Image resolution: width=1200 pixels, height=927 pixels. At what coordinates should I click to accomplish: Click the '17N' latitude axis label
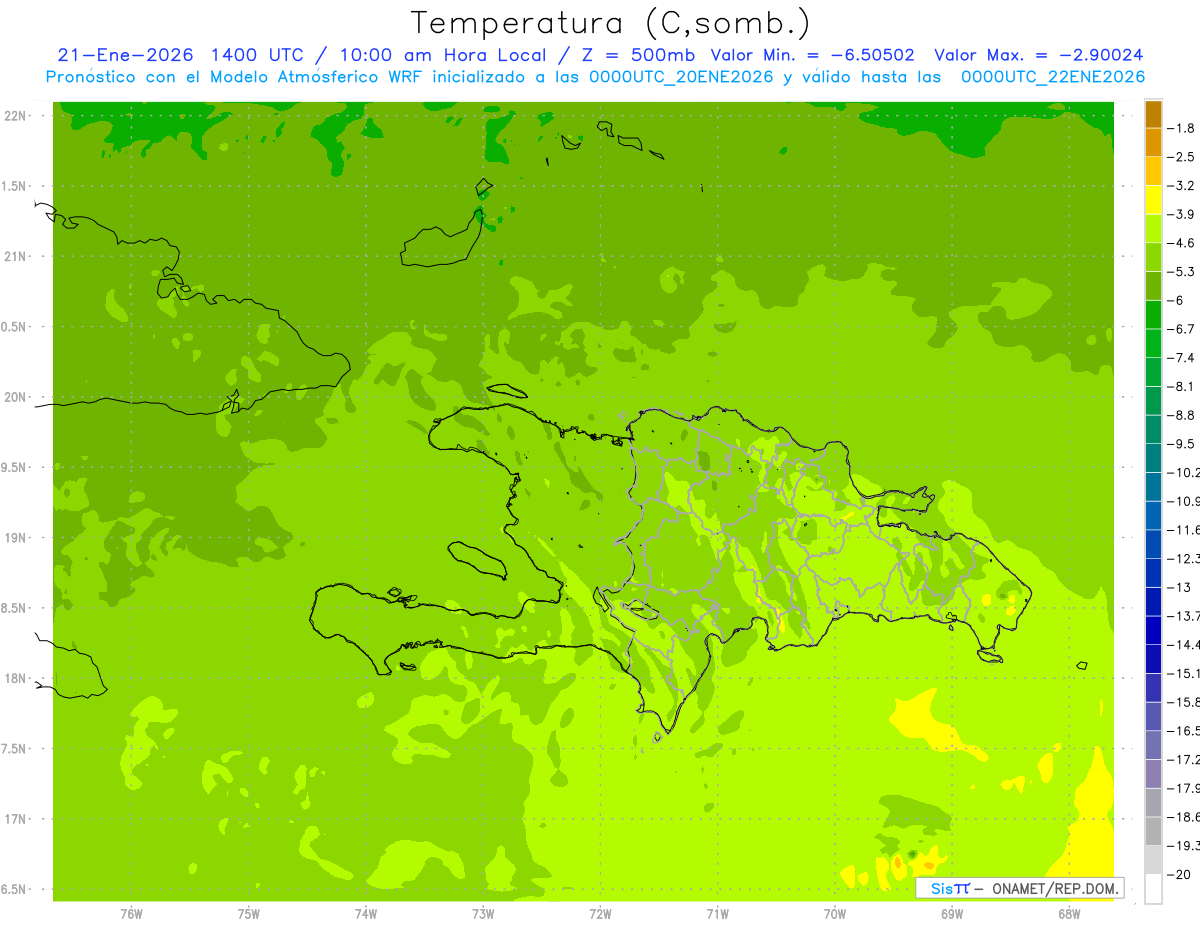tap(16, 820)
